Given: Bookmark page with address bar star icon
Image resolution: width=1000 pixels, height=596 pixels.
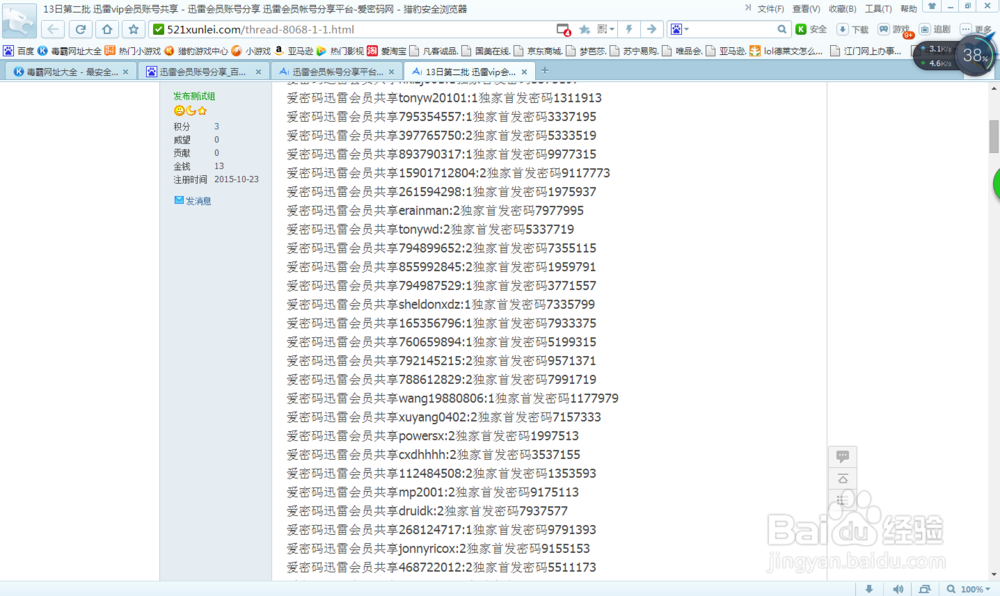Looking at the screenshot, I should tap(584, 29).
